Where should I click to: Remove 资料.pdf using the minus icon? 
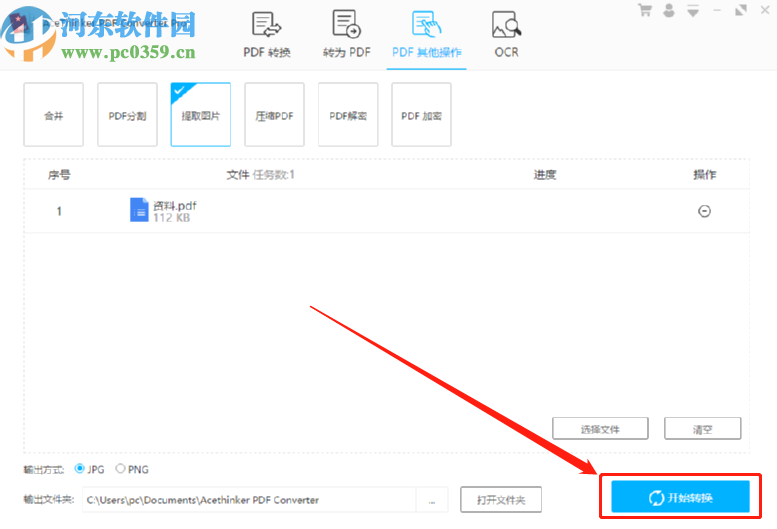(x=704, y=212)
